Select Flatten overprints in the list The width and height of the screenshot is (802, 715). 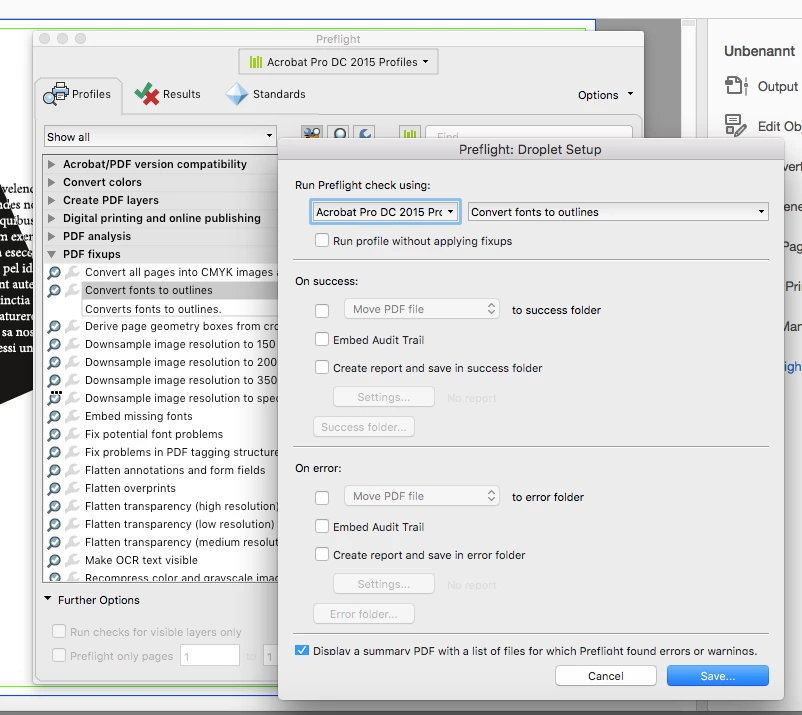click(130, 488)
